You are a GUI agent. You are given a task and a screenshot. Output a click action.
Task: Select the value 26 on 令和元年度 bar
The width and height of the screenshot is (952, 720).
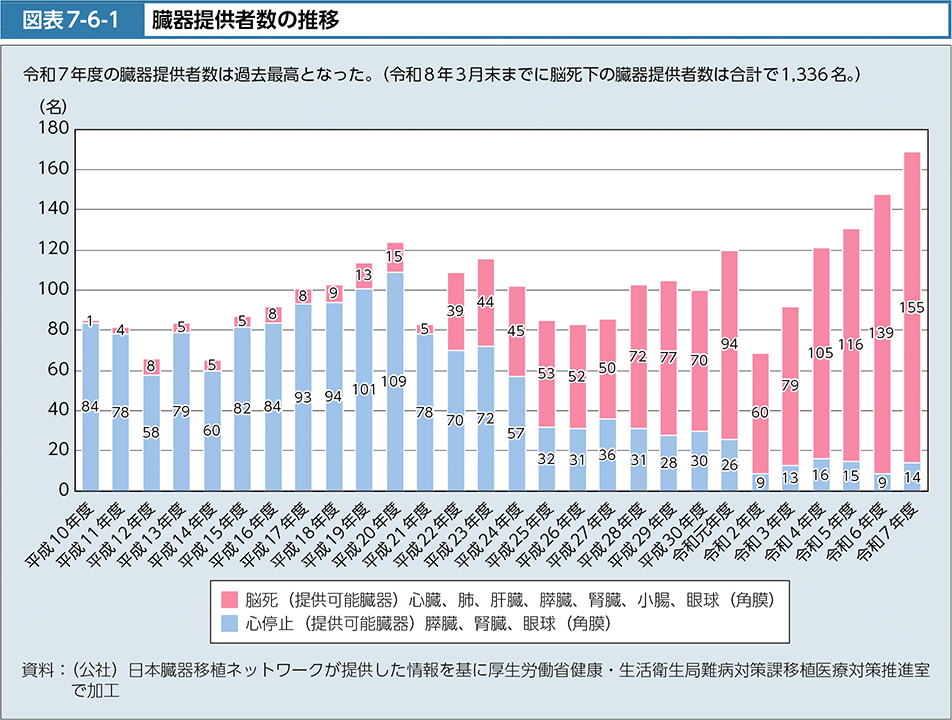coord(729,464)
